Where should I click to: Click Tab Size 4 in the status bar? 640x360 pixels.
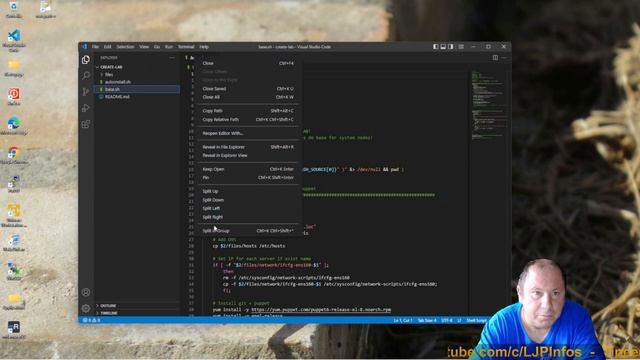[427, 320]
